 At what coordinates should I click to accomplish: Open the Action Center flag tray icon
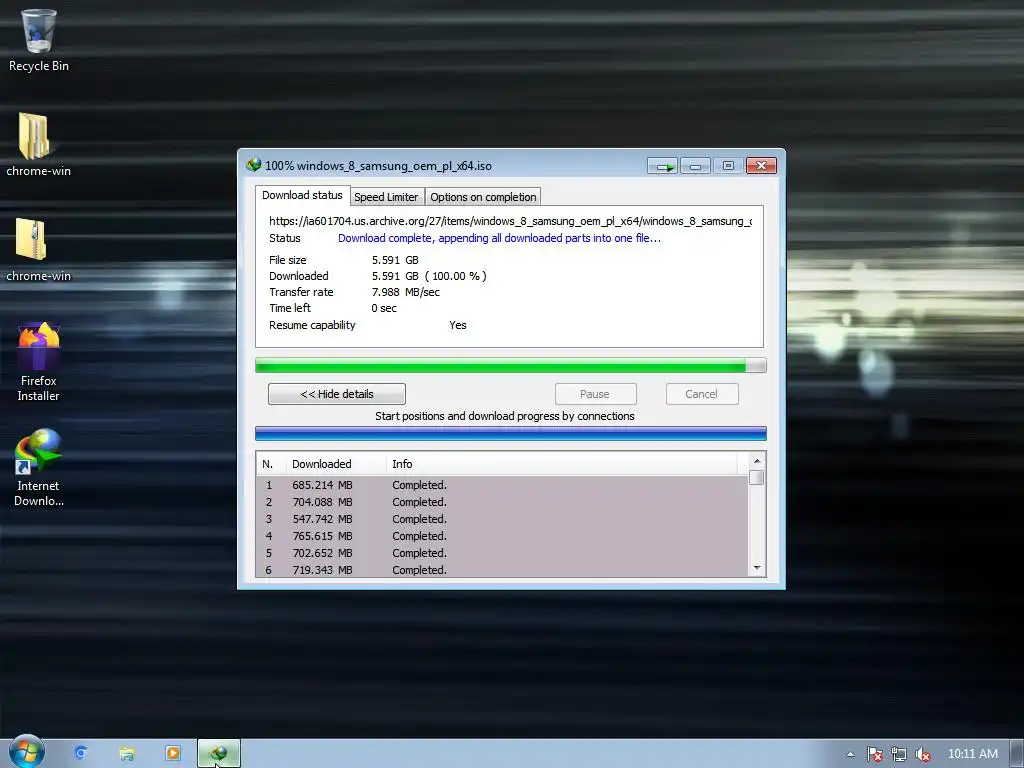tap(874, 754)
